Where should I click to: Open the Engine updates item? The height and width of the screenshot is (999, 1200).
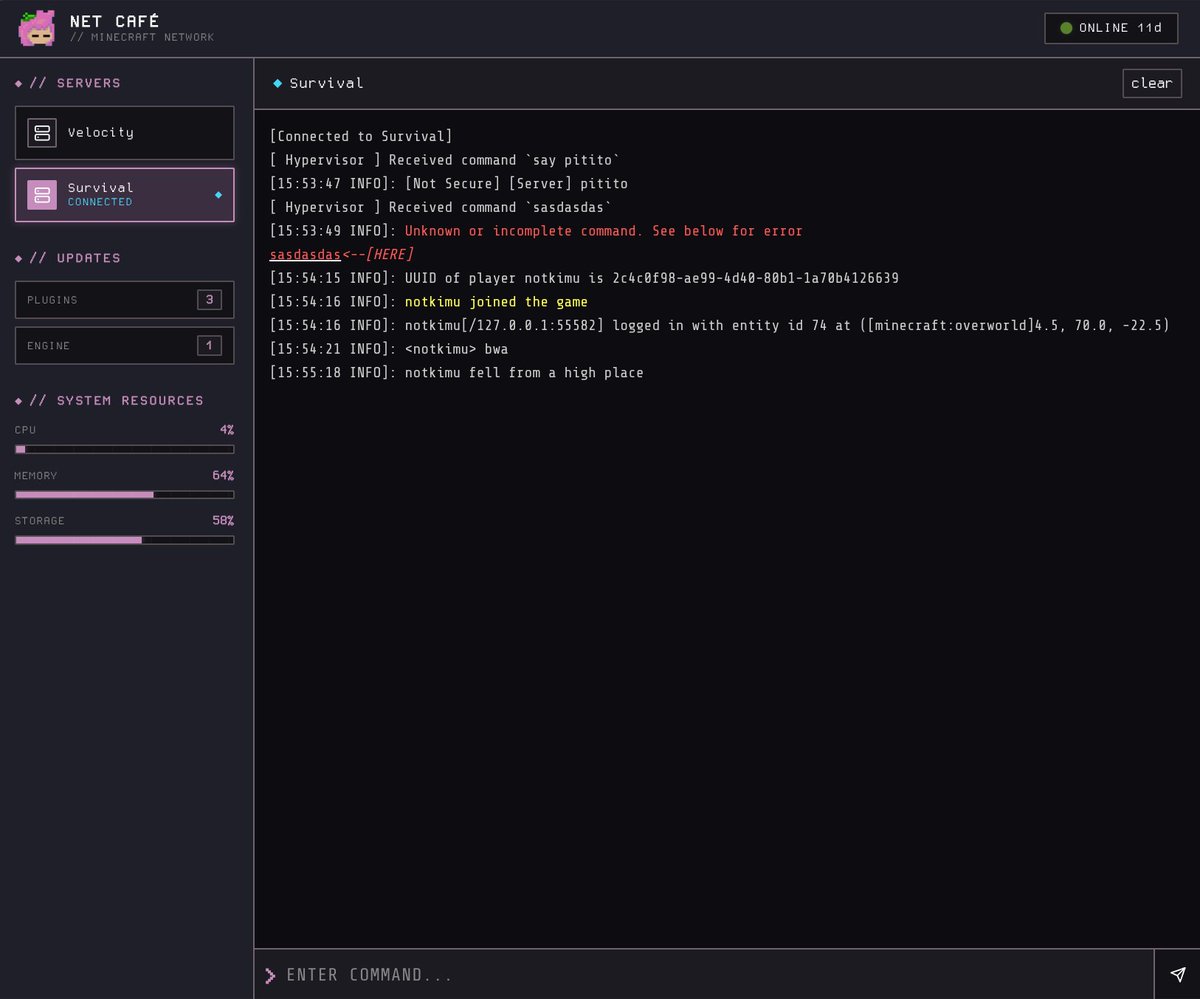point(125,346)
